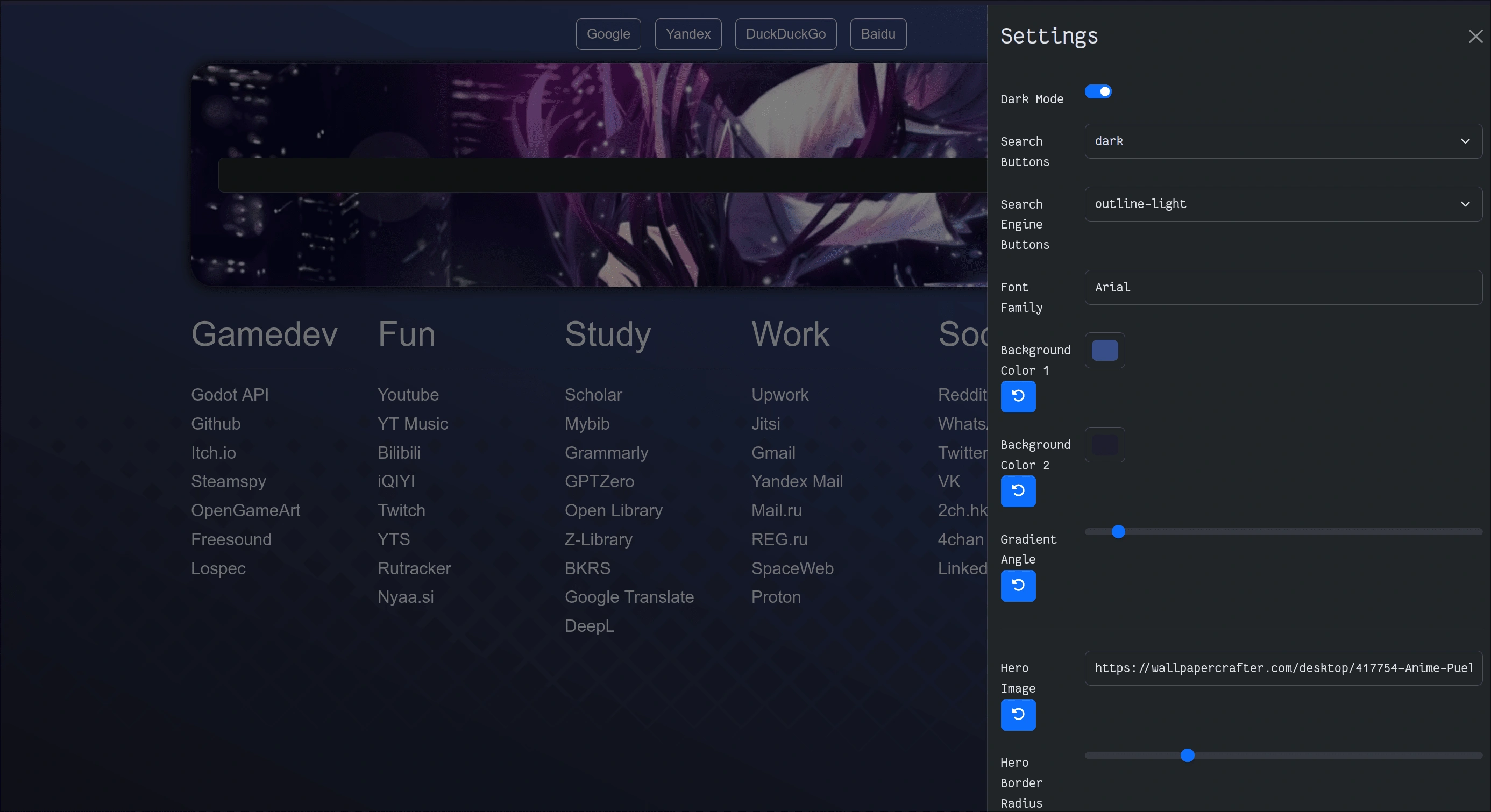
Task: Click the reset icon for Gradient Angle
Action: [1018, 585]
